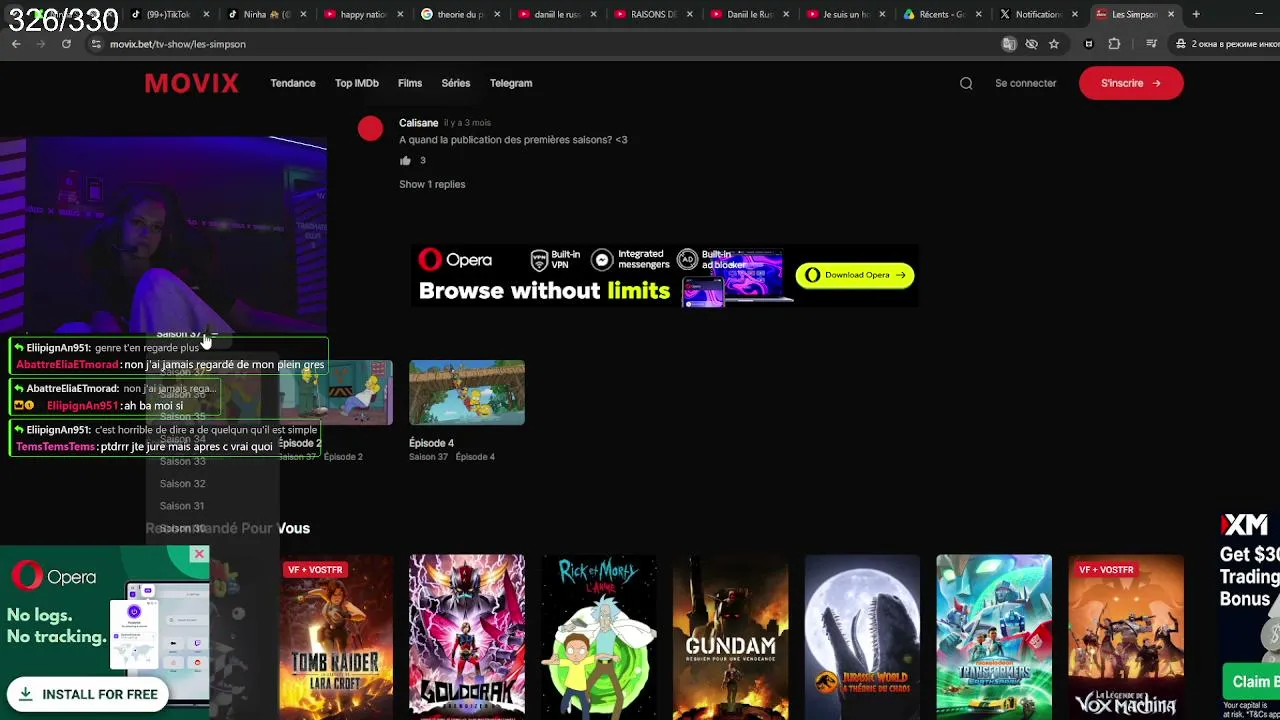Click the black square extension icon beside the puzzle icon
1280x720 pixels.
point(1089,44)
